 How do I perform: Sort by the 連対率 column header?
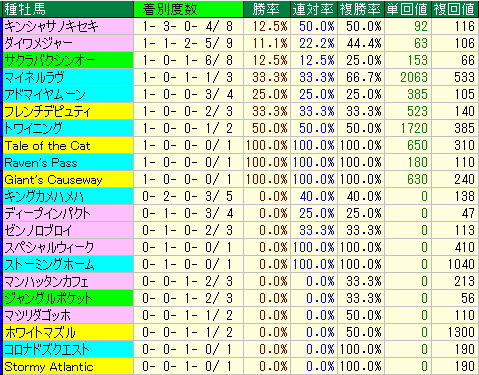[x=314, y=9]
